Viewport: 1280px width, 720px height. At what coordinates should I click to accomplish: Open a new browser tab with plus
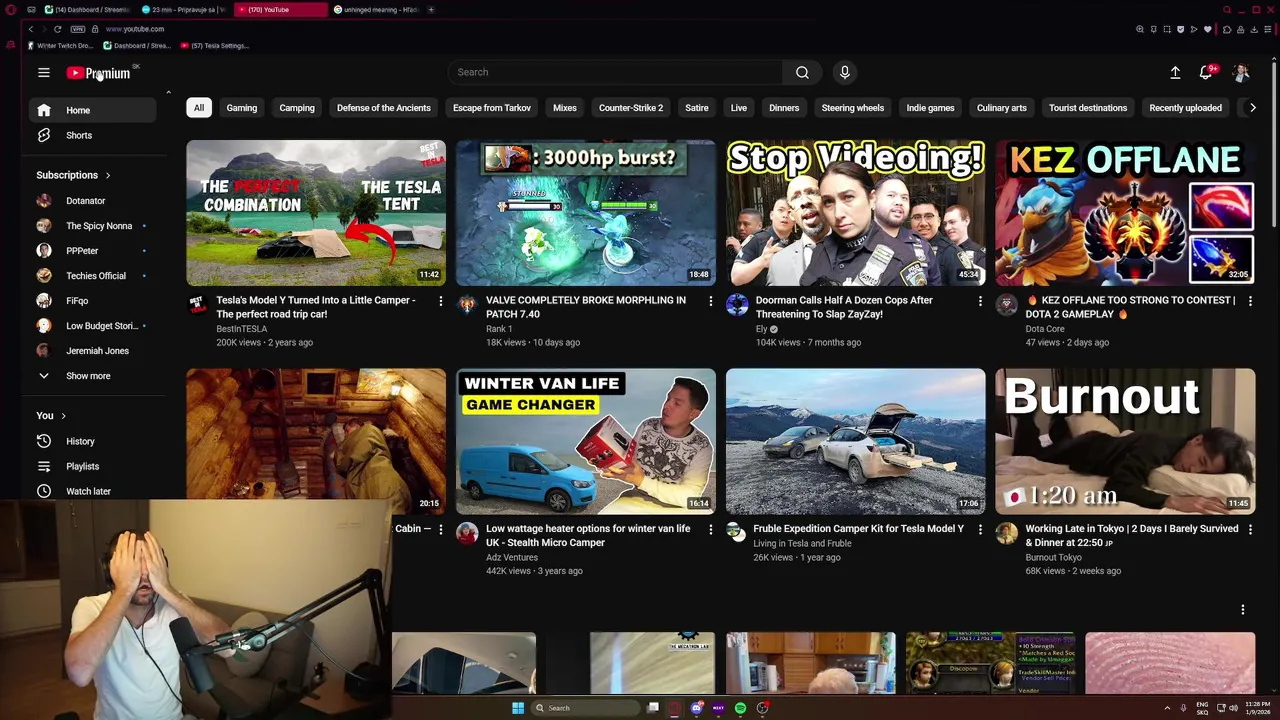coord(431,9)
